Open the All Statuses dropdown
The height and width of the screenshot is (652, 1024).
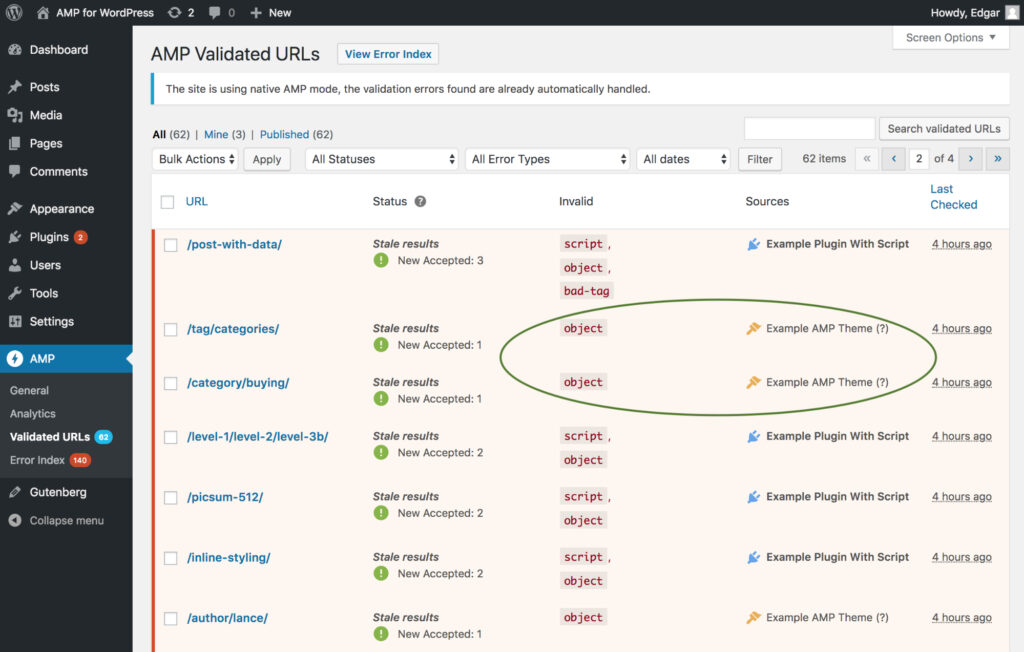pos(382,159)
